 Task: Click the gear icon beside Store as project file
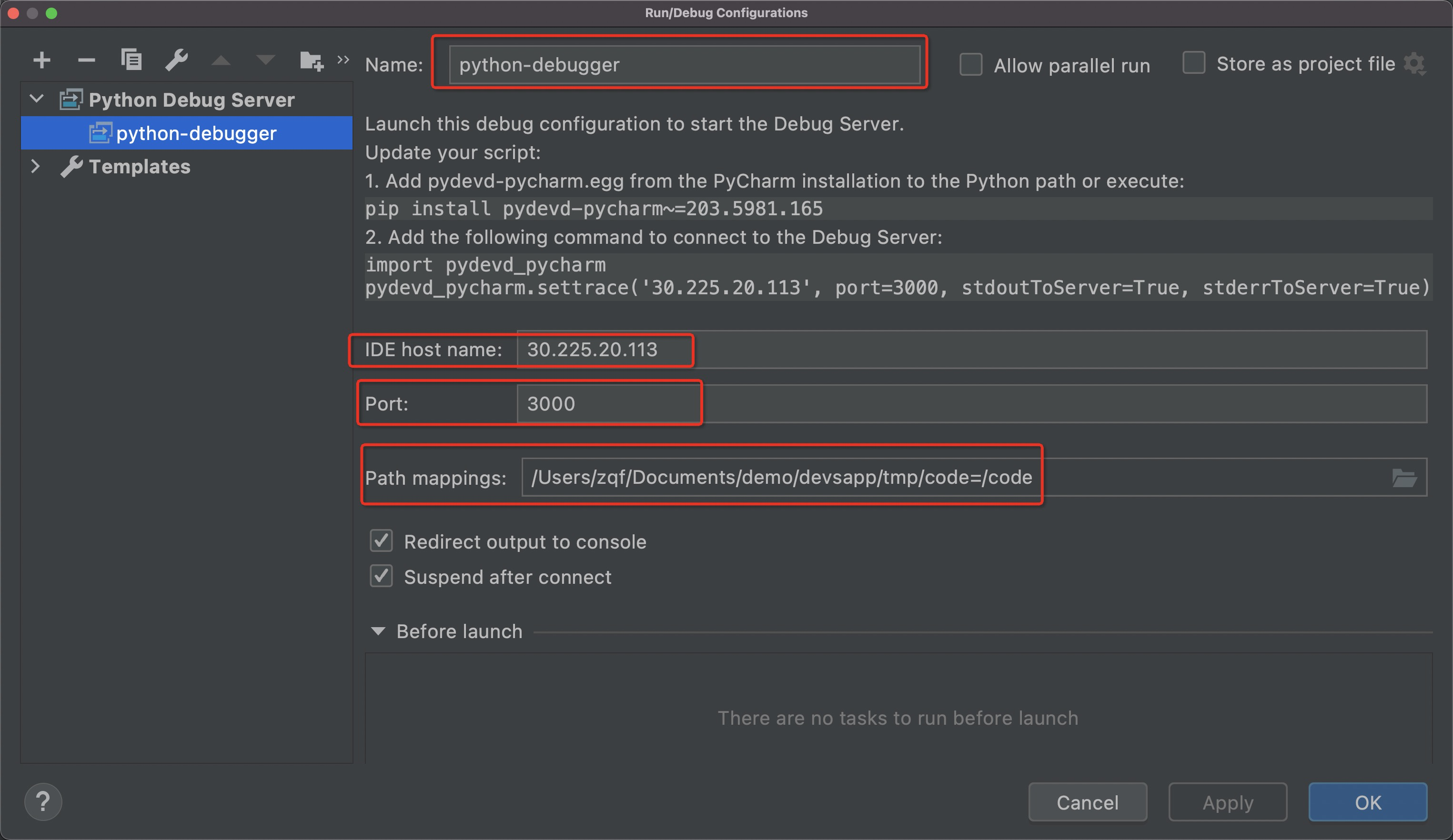pos(1414,63)
